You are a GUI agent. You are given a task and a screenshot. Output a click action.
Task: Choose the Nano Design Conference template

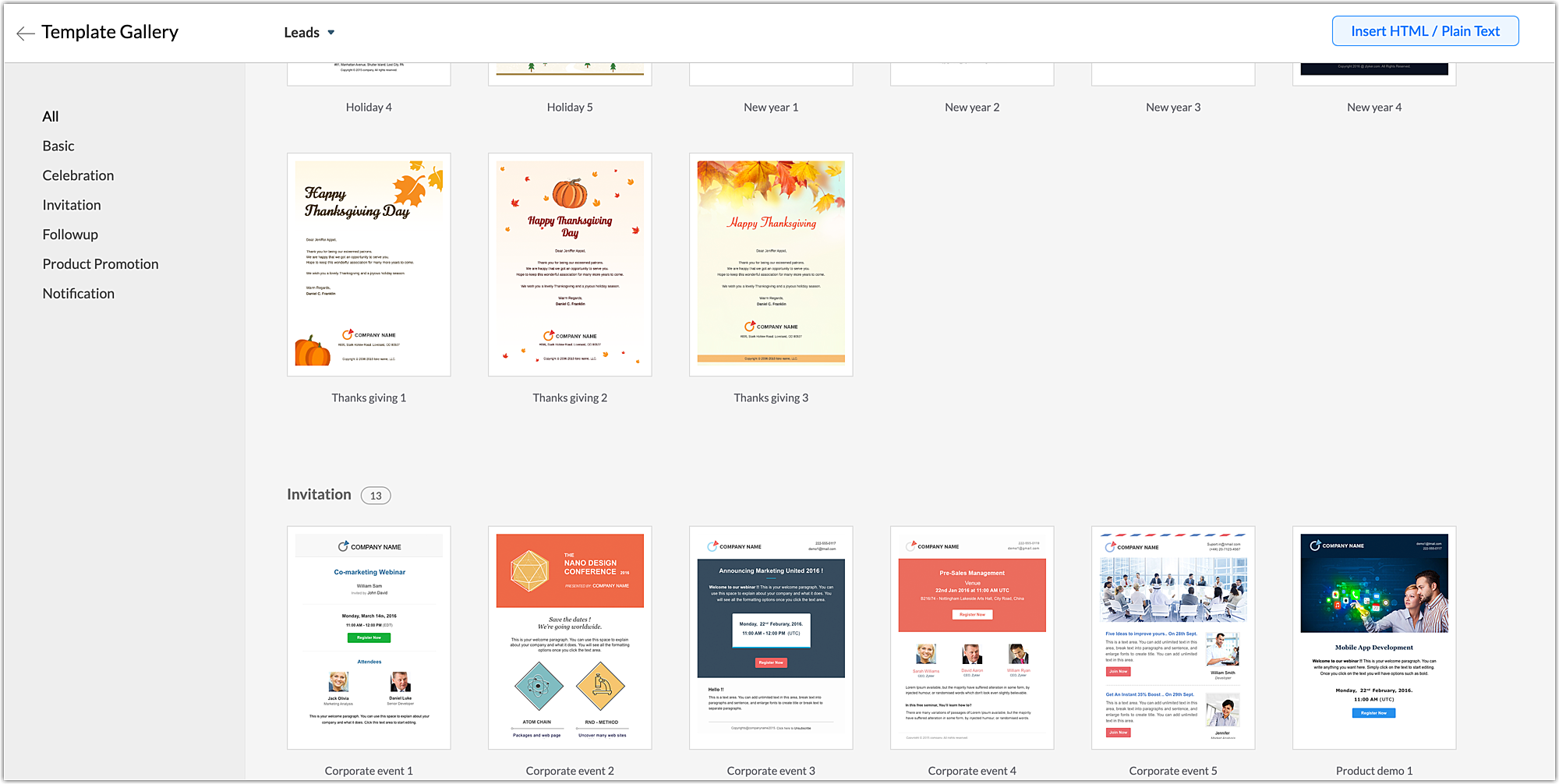(x=570, y=637)
